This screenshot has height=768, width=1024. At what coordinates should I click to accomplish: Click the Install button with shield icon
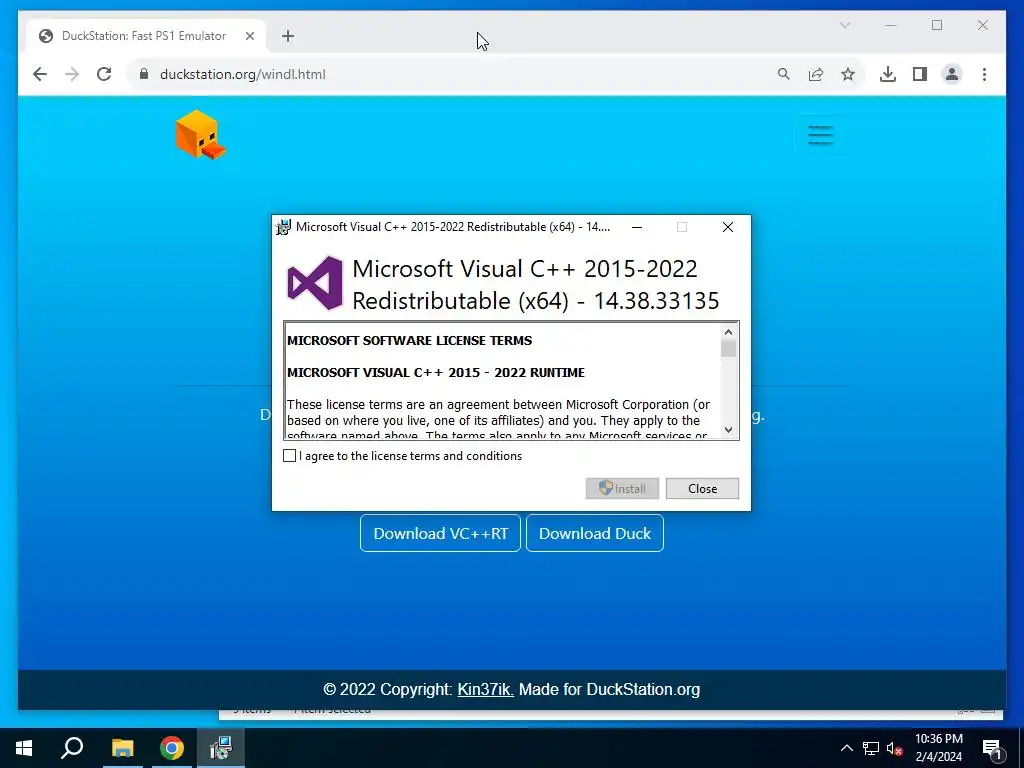(622, 488)
